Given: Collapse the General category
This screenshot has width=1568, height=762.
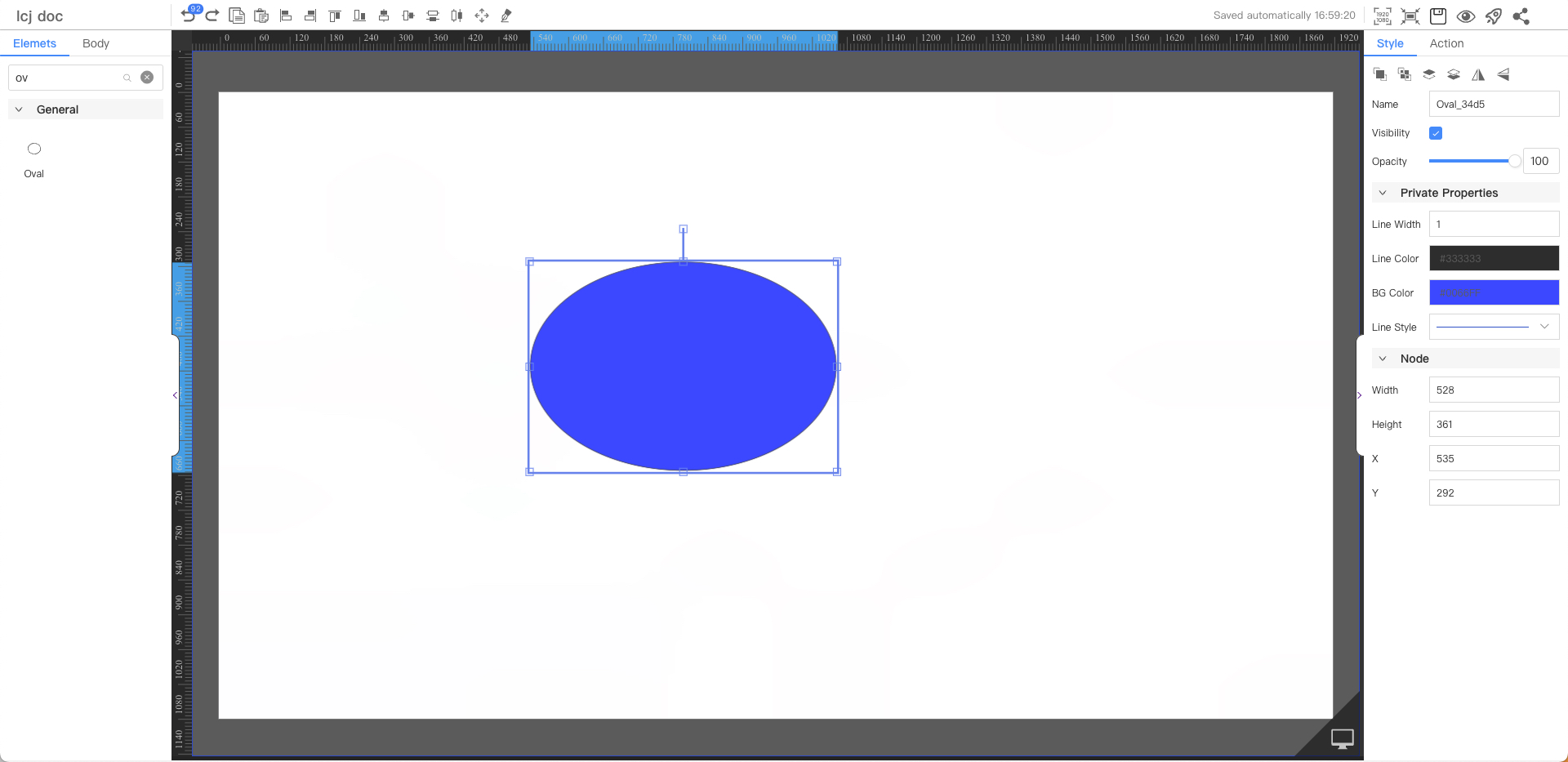Looking at the screenshot, I should point(19,109).
